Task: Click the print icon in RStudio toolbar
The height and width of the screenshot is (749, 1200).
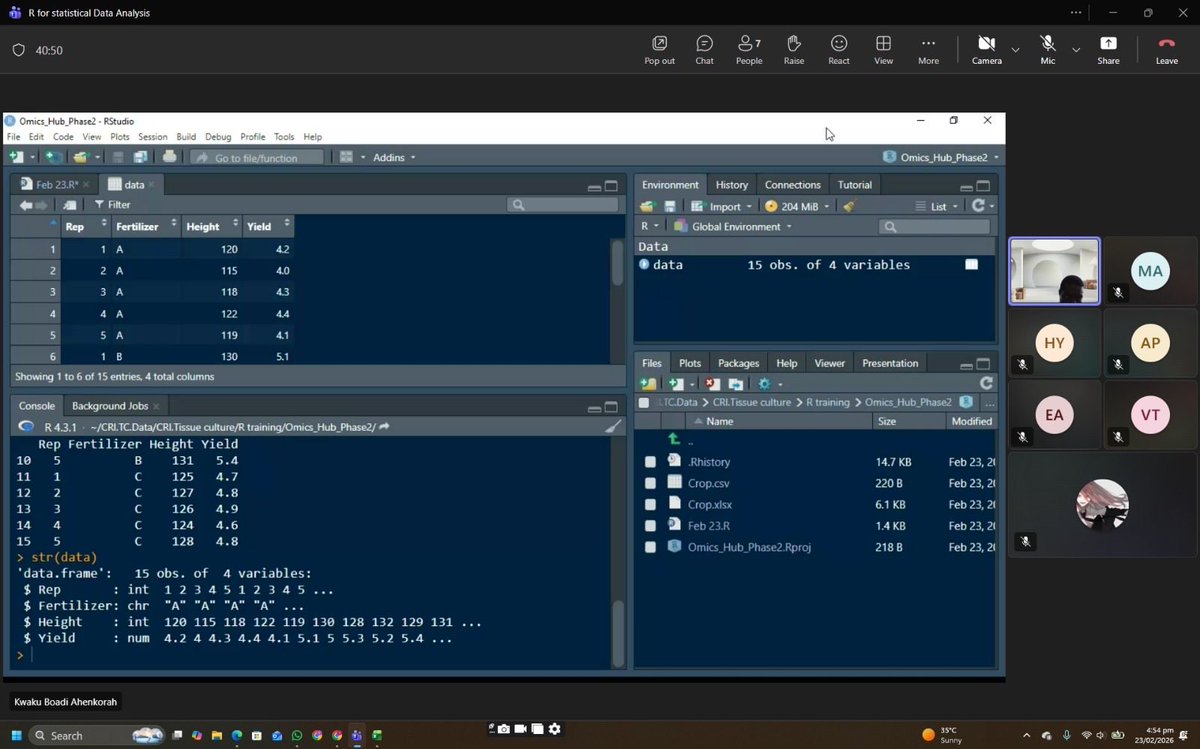Action: point(170,157)
